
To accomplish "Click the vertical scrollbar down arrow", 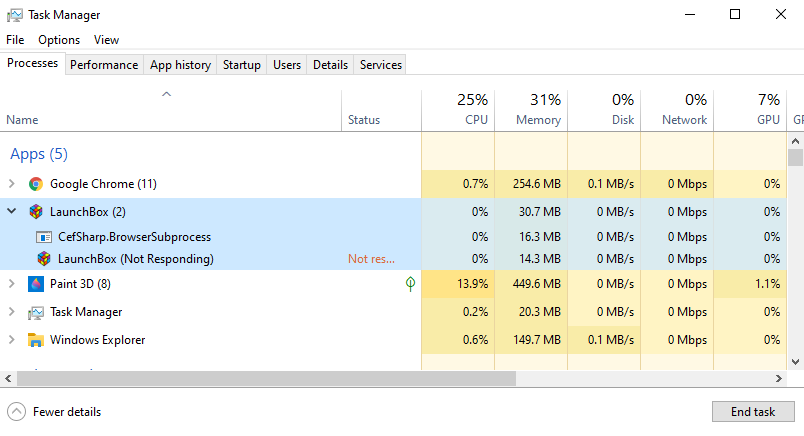I will coord(795,362).
